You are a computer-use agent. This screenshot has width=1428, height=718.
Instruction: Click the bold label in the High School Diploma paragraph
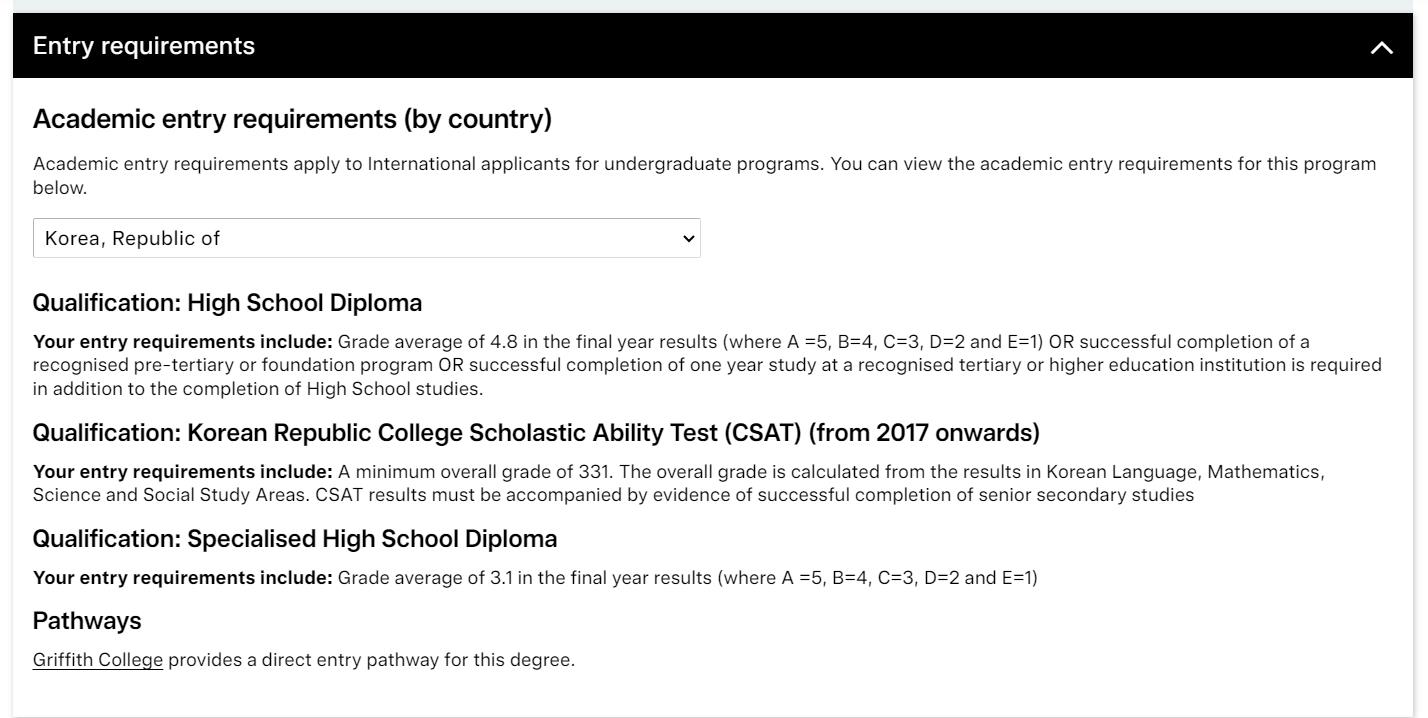tap(183, 342)
